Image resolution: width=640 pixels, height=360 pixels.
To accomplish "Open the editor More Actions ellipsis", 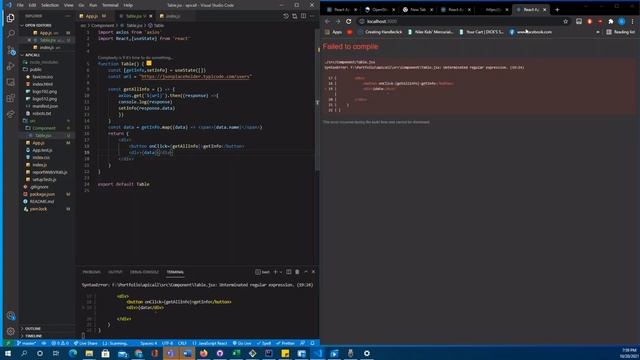I will pyautogui.click(x=312, y=16).
